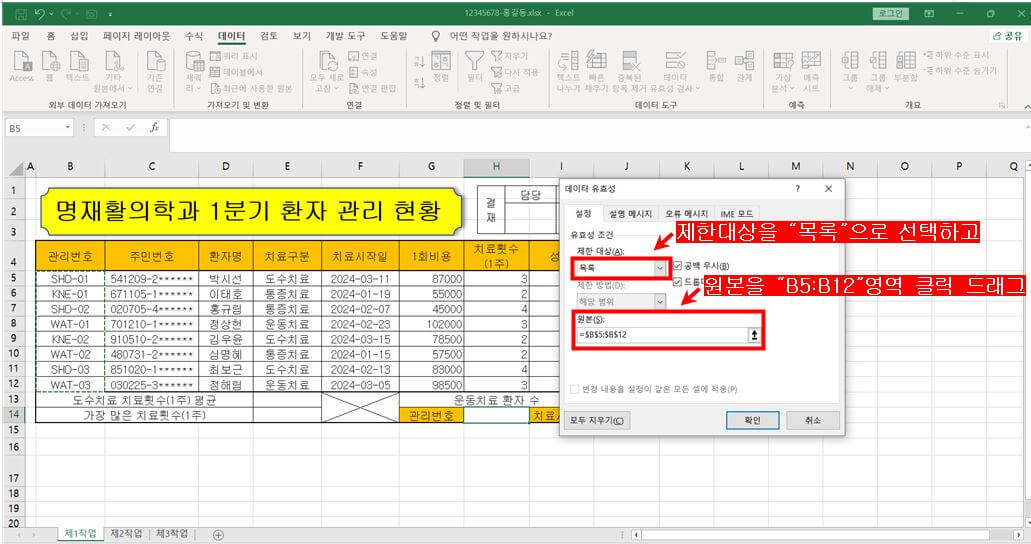1031x544 pixels.
Task: Click the help question mark in dialog
Action: pyautogui.click(x=798, y=189)
